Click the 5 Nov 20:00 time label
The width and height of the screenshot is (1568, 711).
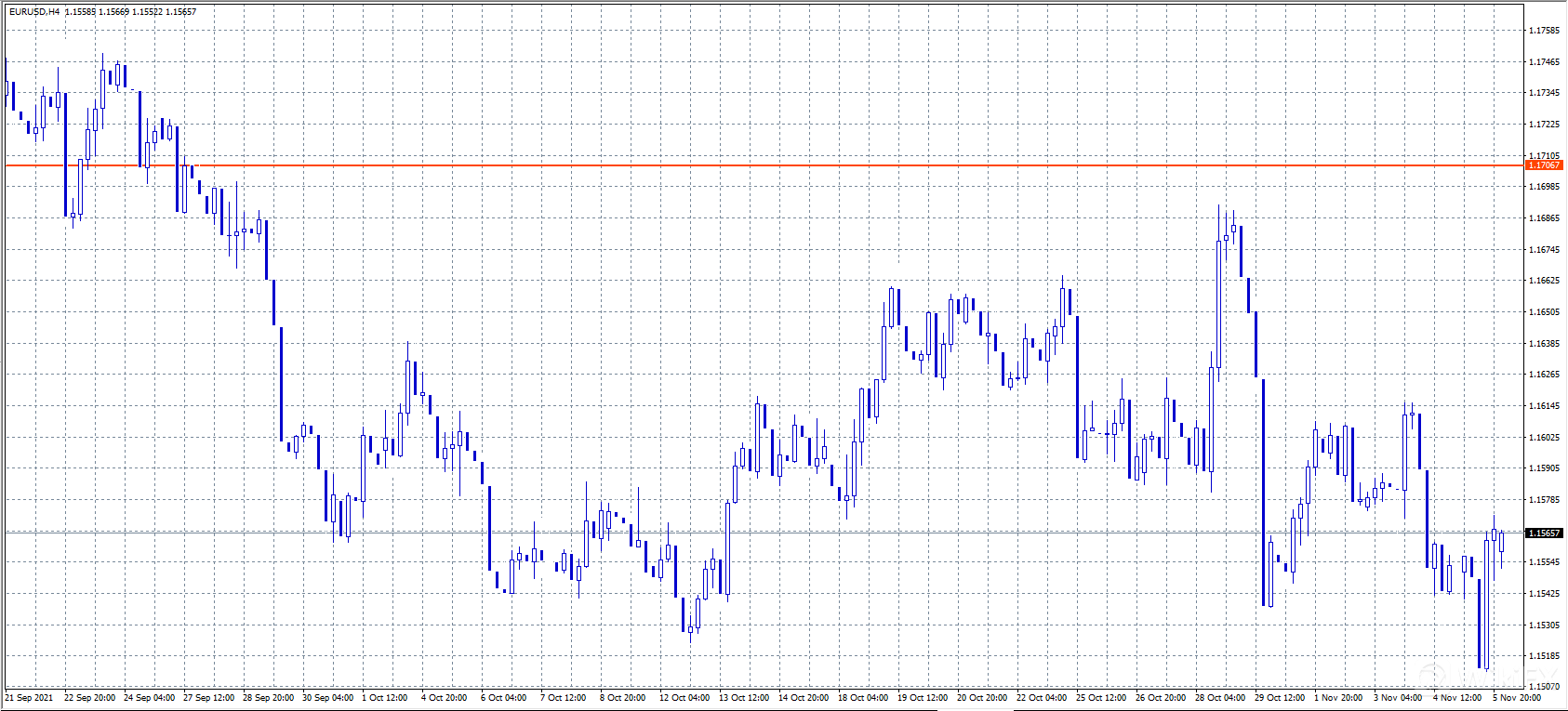point(1517,697)
